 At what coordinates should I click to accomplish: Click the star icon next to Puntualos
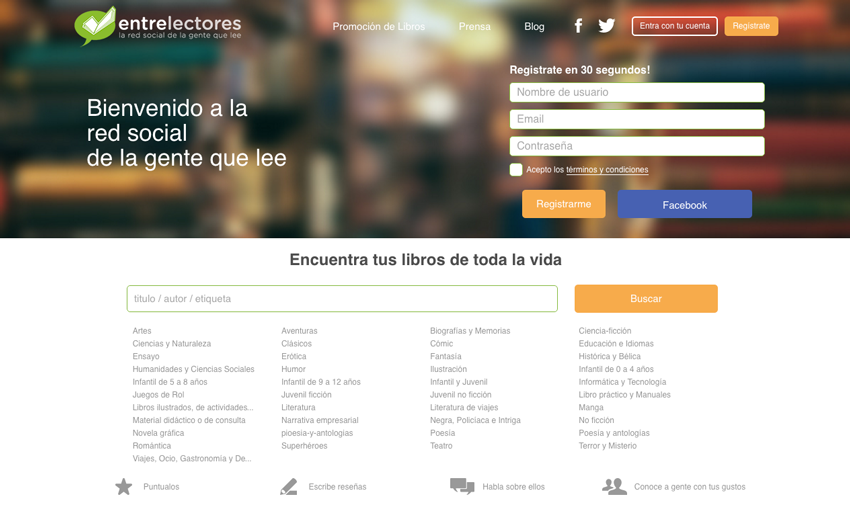click(x=124, y=486)
